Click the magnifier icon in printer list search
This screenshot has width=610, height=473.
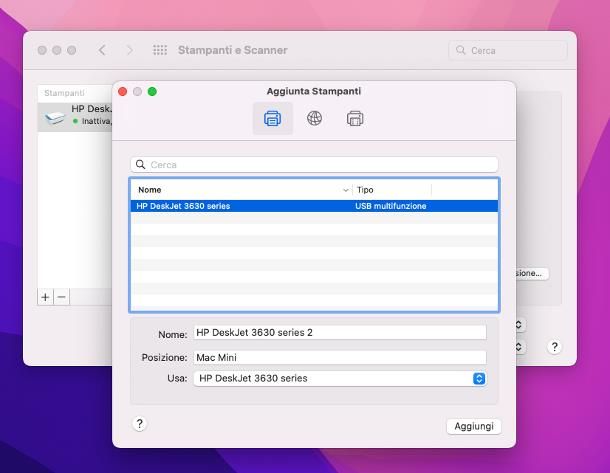click(x=140, y=165)
